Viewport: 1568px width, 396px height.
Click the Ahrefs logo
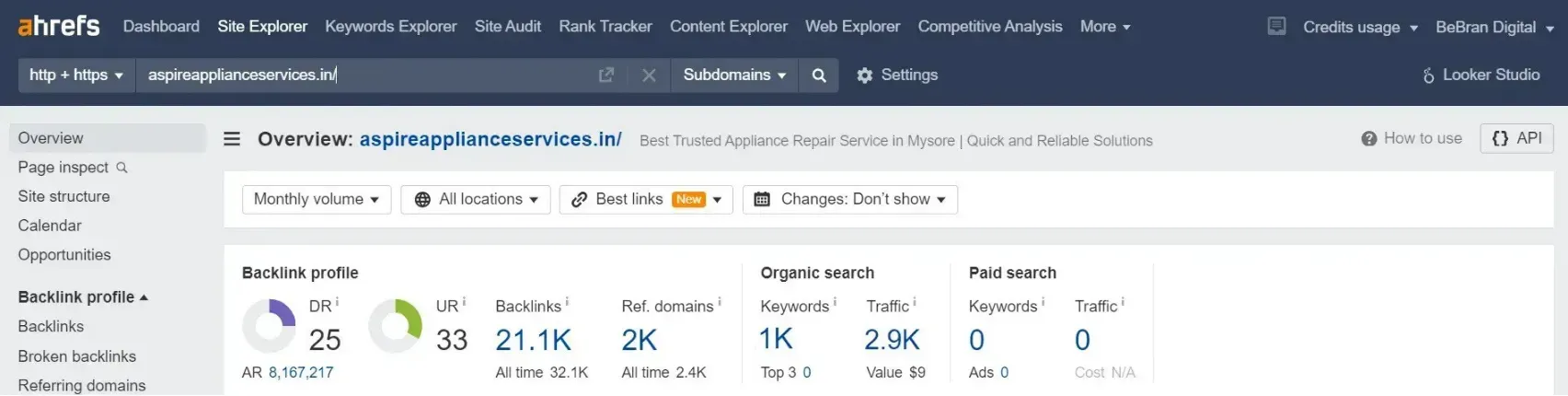pyautogui.click(x=59, y=26)
